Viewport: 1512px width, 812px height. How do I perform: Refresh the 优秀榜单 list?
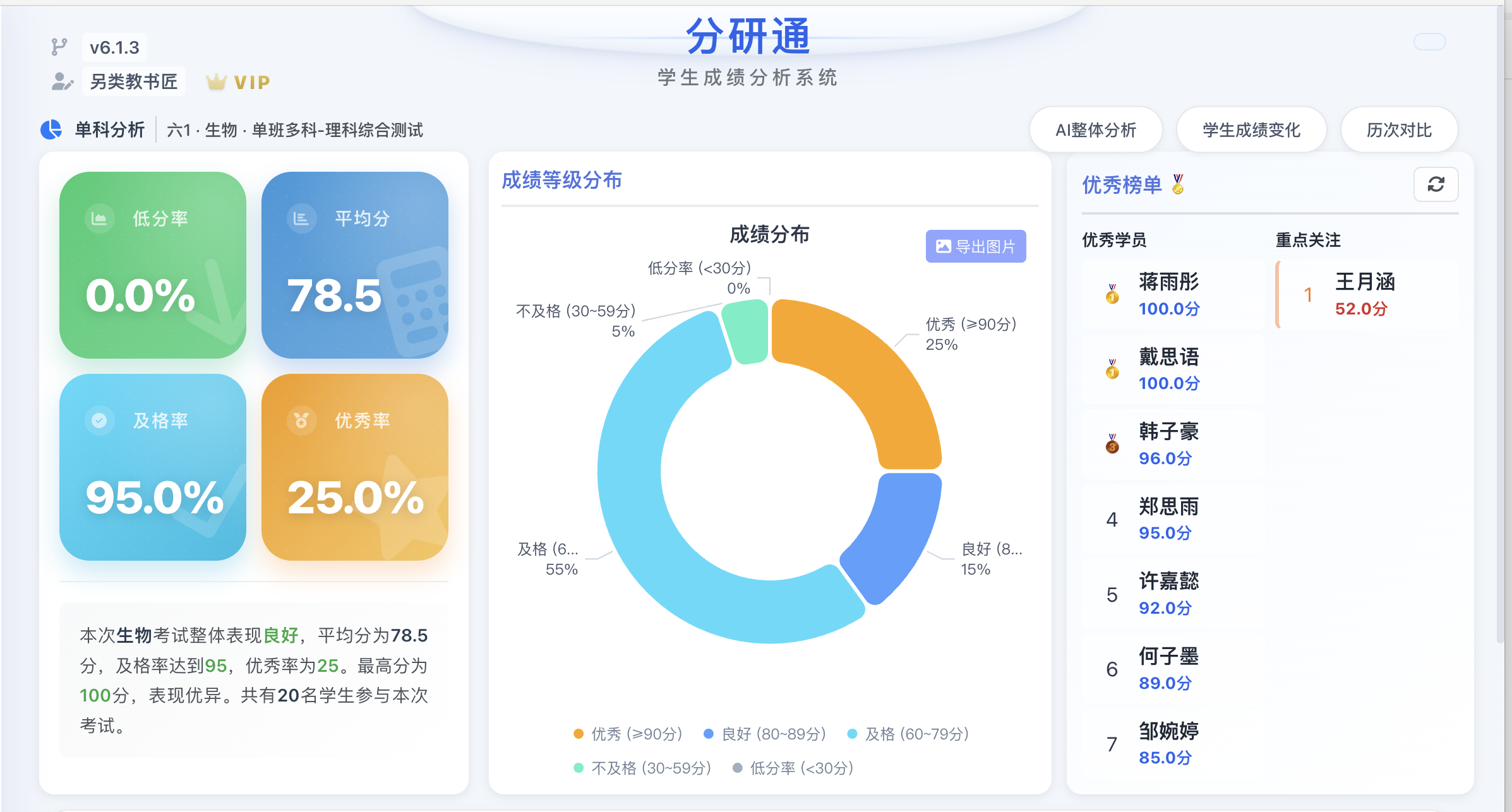point(1436,184)
